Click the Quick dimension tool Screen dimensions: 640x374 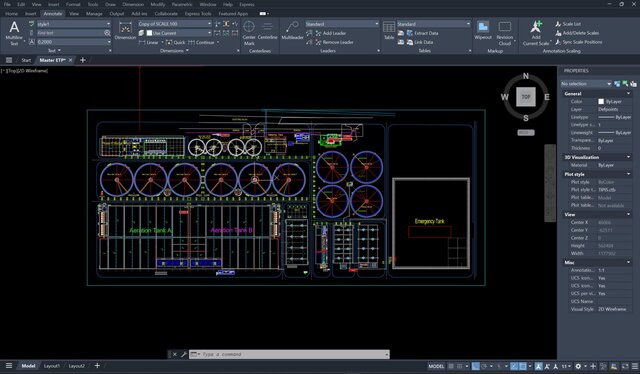tap(175, 42)
